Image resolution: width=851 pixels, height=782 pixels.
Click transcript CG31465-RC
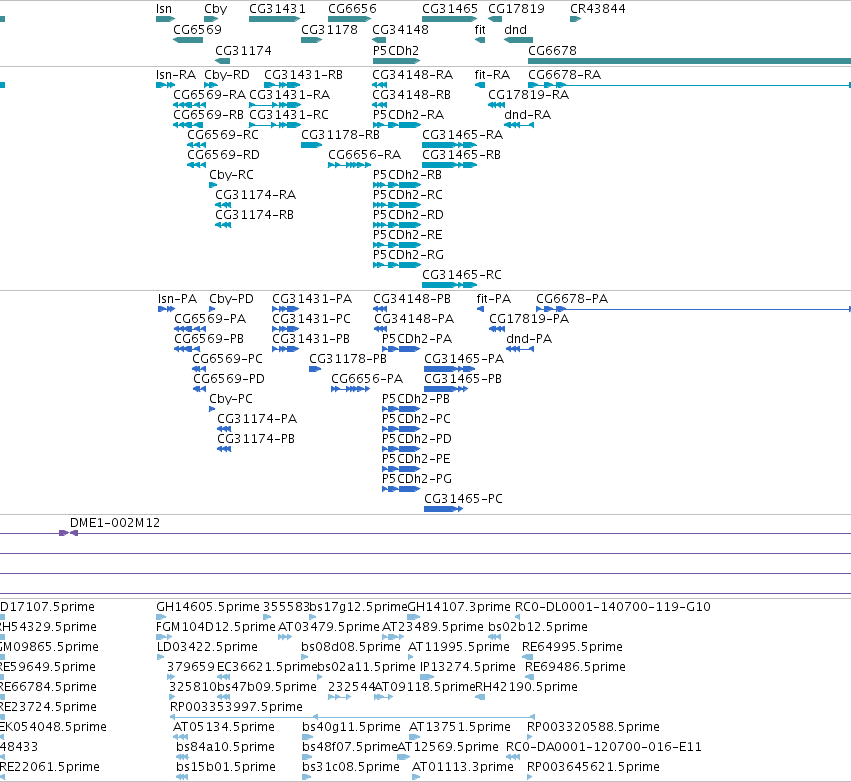click(462, 275)
